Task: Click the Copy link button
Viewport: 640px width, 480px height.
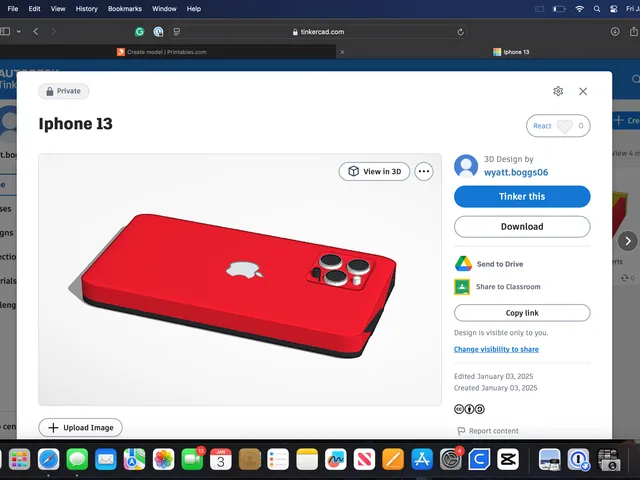Action: click(x=522, y=313)
